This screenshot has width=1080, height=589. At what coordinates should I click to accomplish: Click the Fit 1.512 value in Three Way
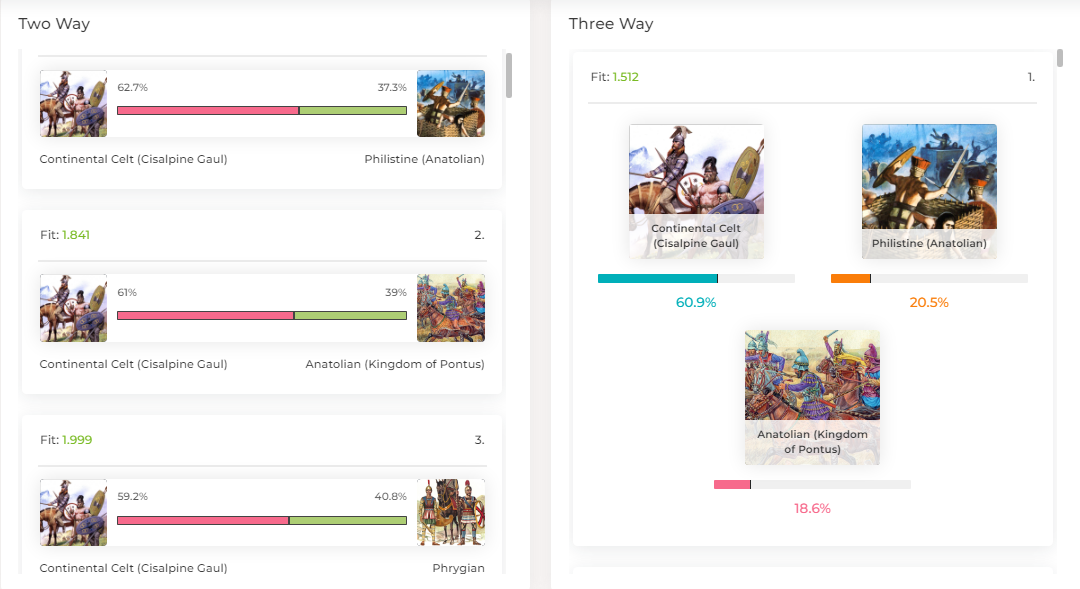click(625, 77)
